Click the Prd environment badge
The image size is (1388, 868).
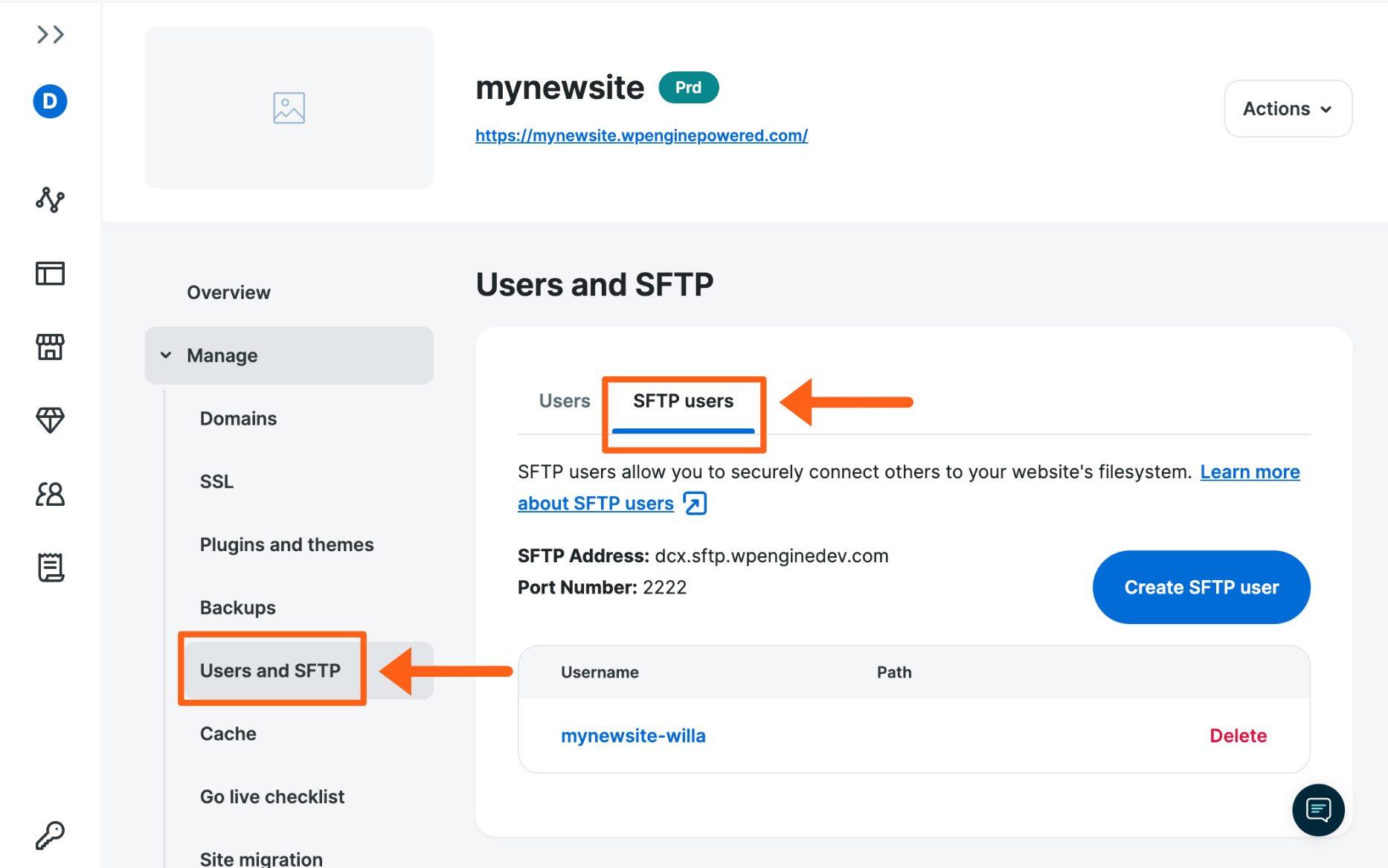click(688, 87)
